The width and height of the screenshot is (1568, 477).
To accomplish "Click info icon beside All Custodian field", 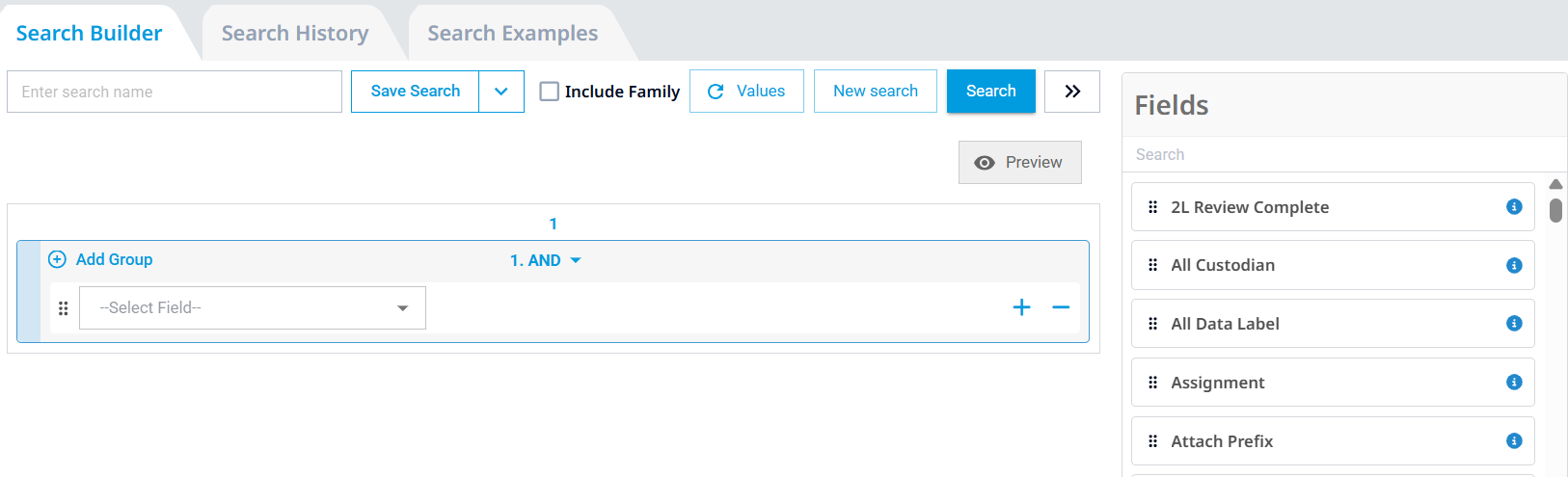I will (1514, 265).
